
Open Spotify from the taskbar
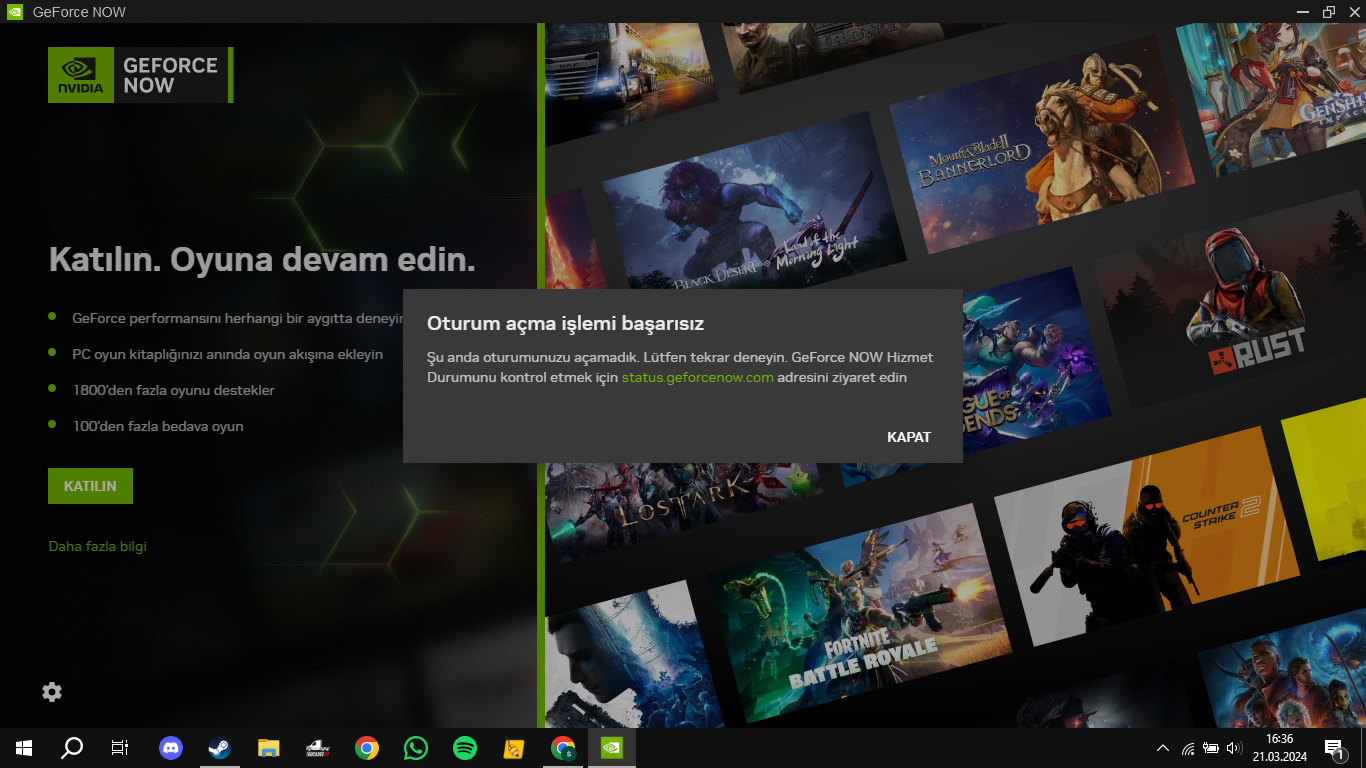465,748
